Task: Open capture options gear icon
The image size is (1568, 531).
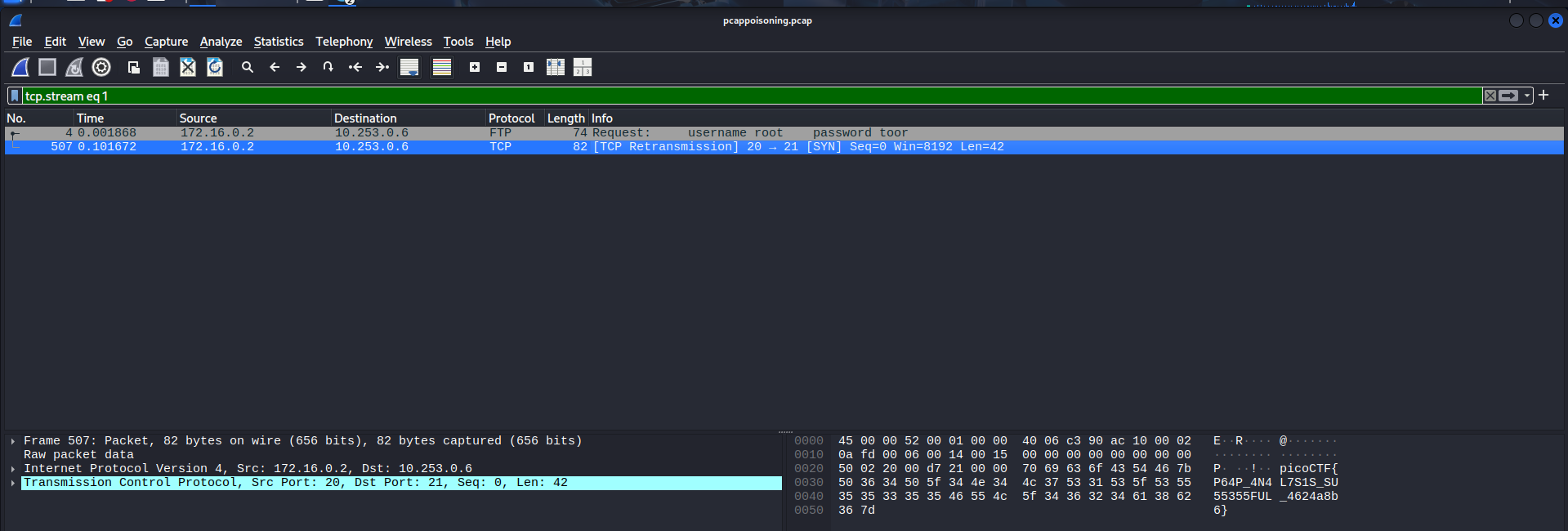Action: click(x=101, y=68)
